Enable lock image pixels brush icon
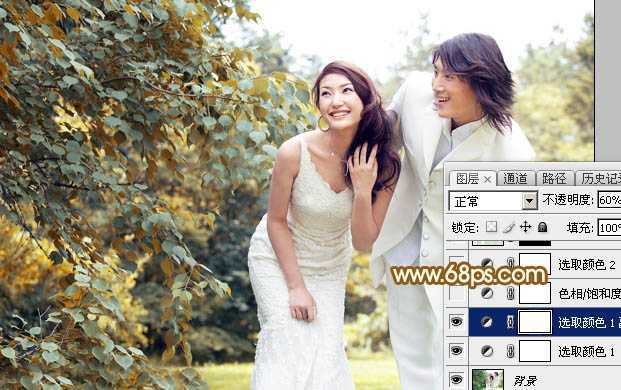This screenshot has width=621, height=390. coord(509,227)
